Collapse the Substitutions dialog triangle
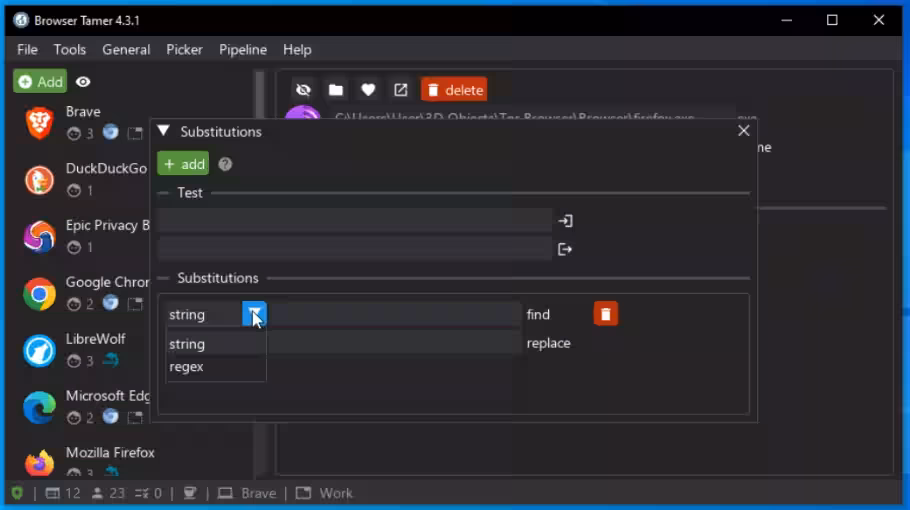Image resolution: width=910 pixels, height=510 pixels. (164, 131)
